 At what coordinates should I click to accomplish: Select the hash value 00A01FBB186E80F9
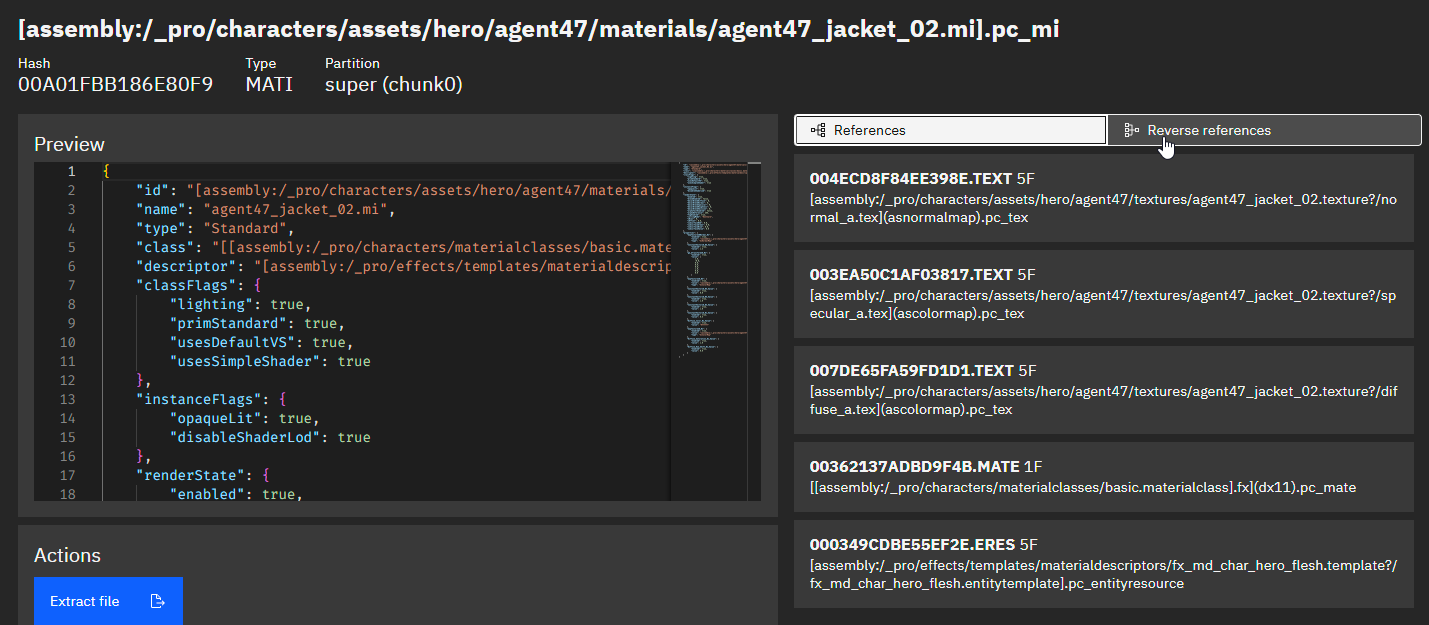(115, 84)
